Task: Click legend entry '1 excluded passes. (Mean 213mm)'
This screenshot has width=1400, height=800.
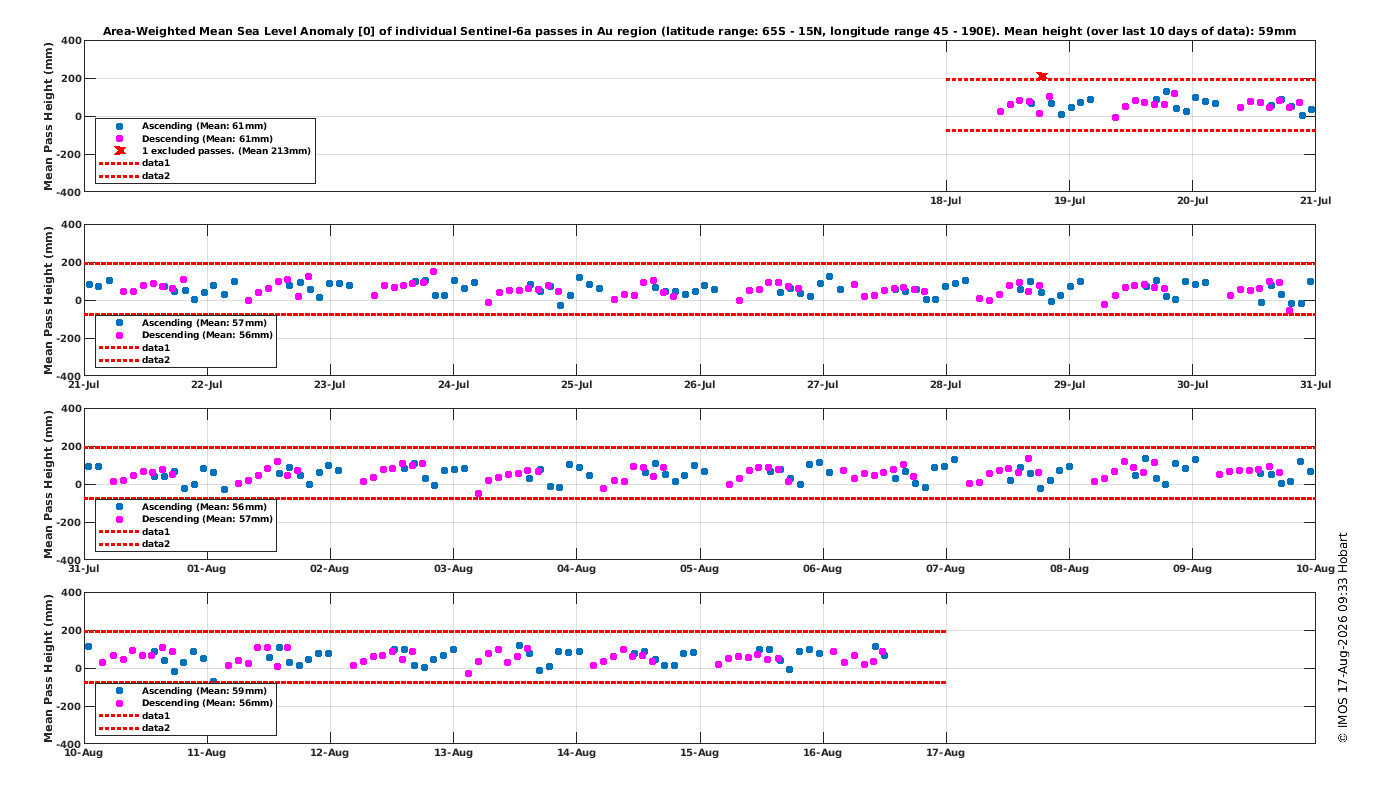Action: coord(226,151)
